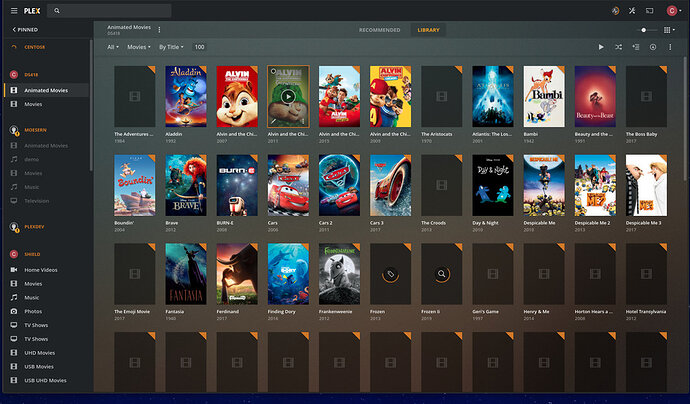Expand the PLEXDEV server section

point(34,227)
